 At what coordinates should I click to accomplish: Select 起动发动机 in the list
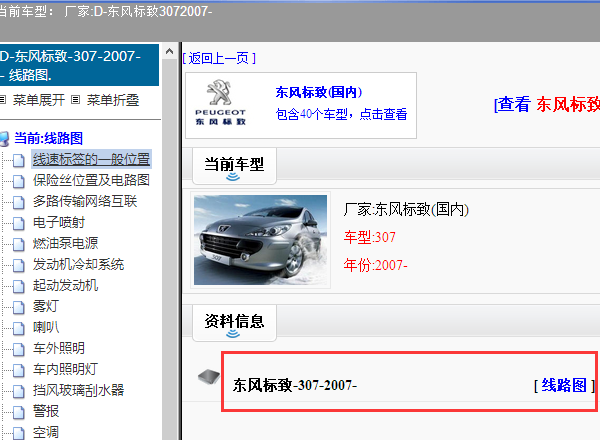(x=65, y=285)
